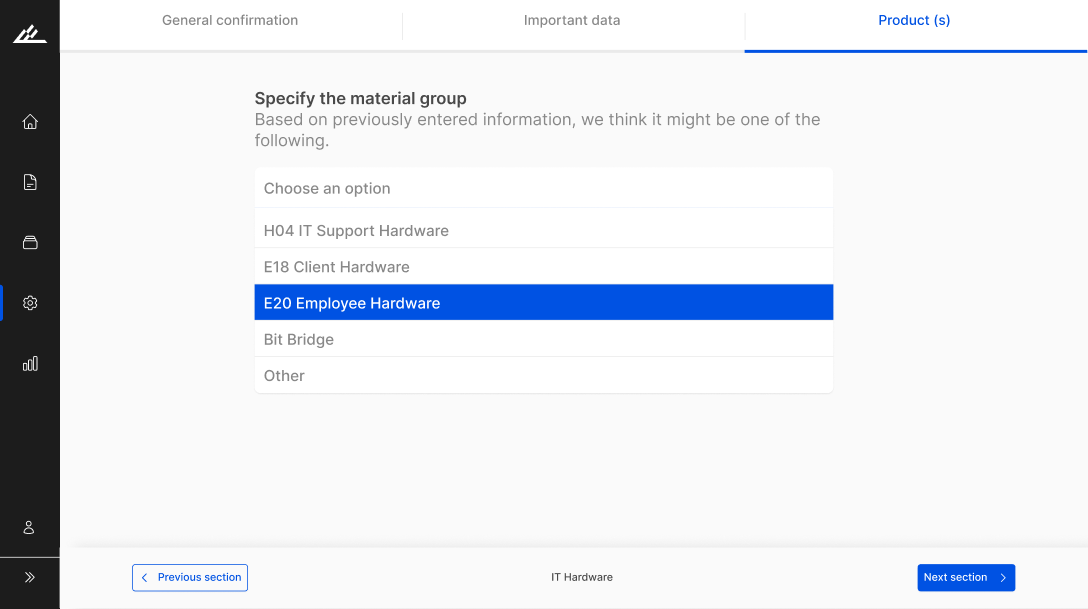
Task: Go back with the Previous section button
Action: [x=190, y=577]
